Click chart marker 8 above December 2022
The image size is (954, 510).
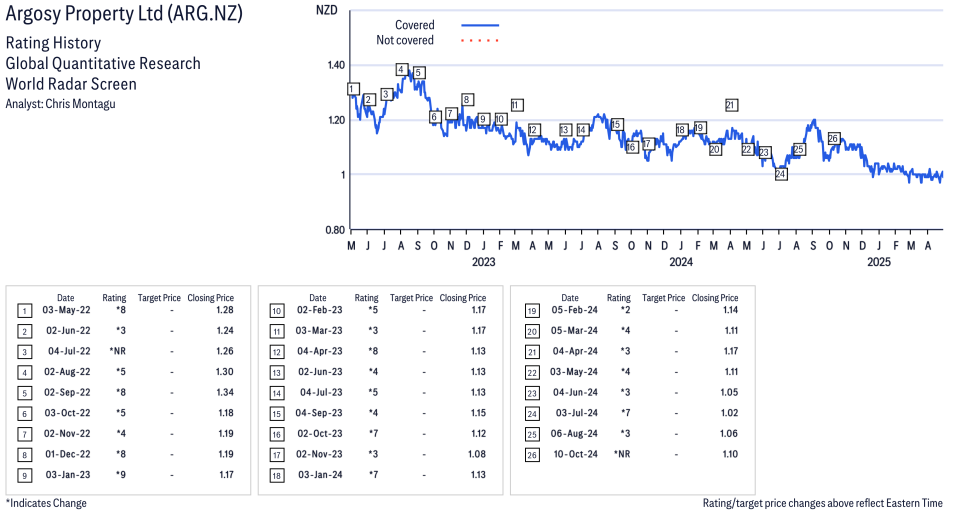point(467,100)
